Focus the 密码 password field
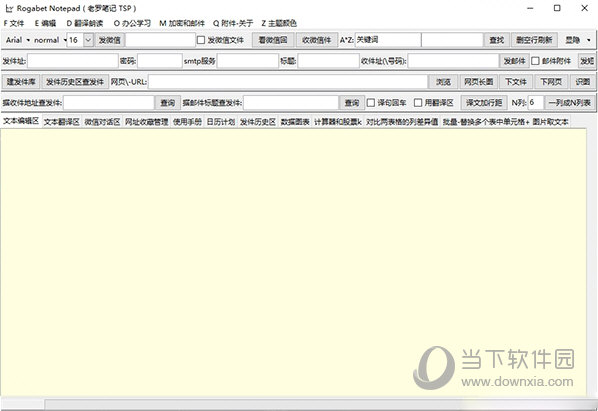Image resolution: width=598 pixels, height=411 pixels. (160, 61)
